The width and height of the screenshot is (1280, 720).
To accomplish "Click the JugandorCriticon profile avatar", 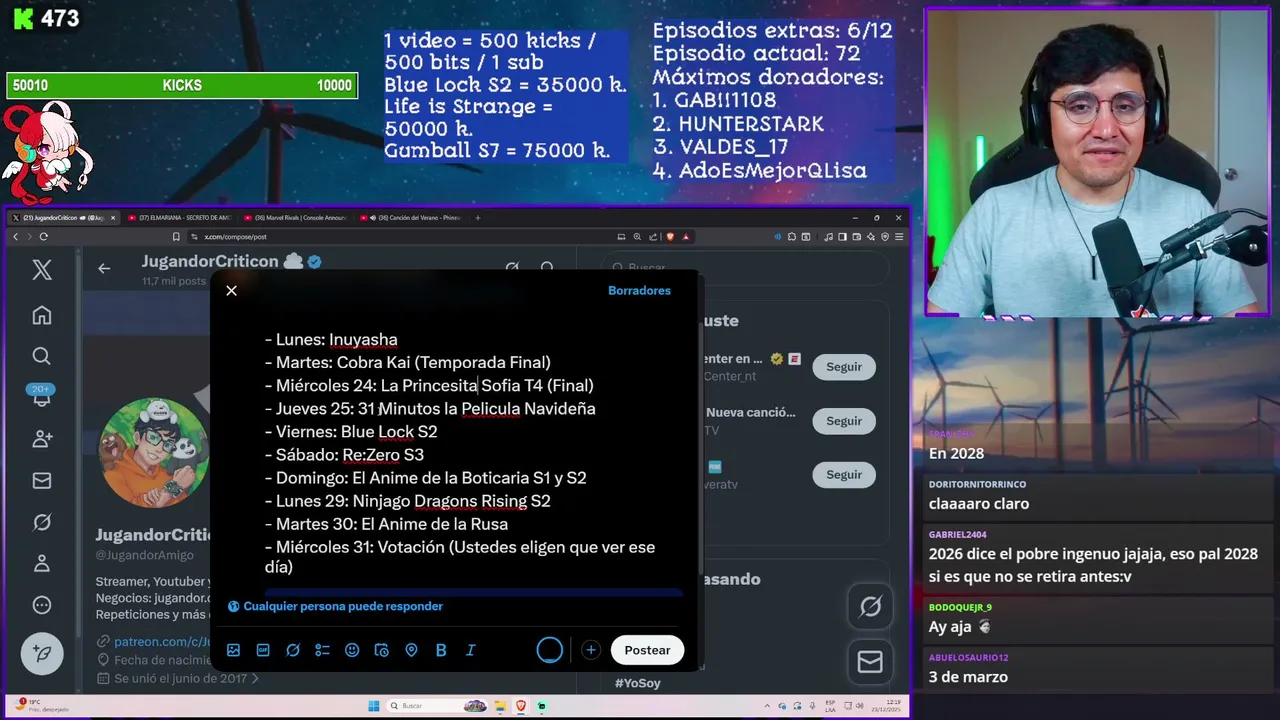I will click(154, 453).
